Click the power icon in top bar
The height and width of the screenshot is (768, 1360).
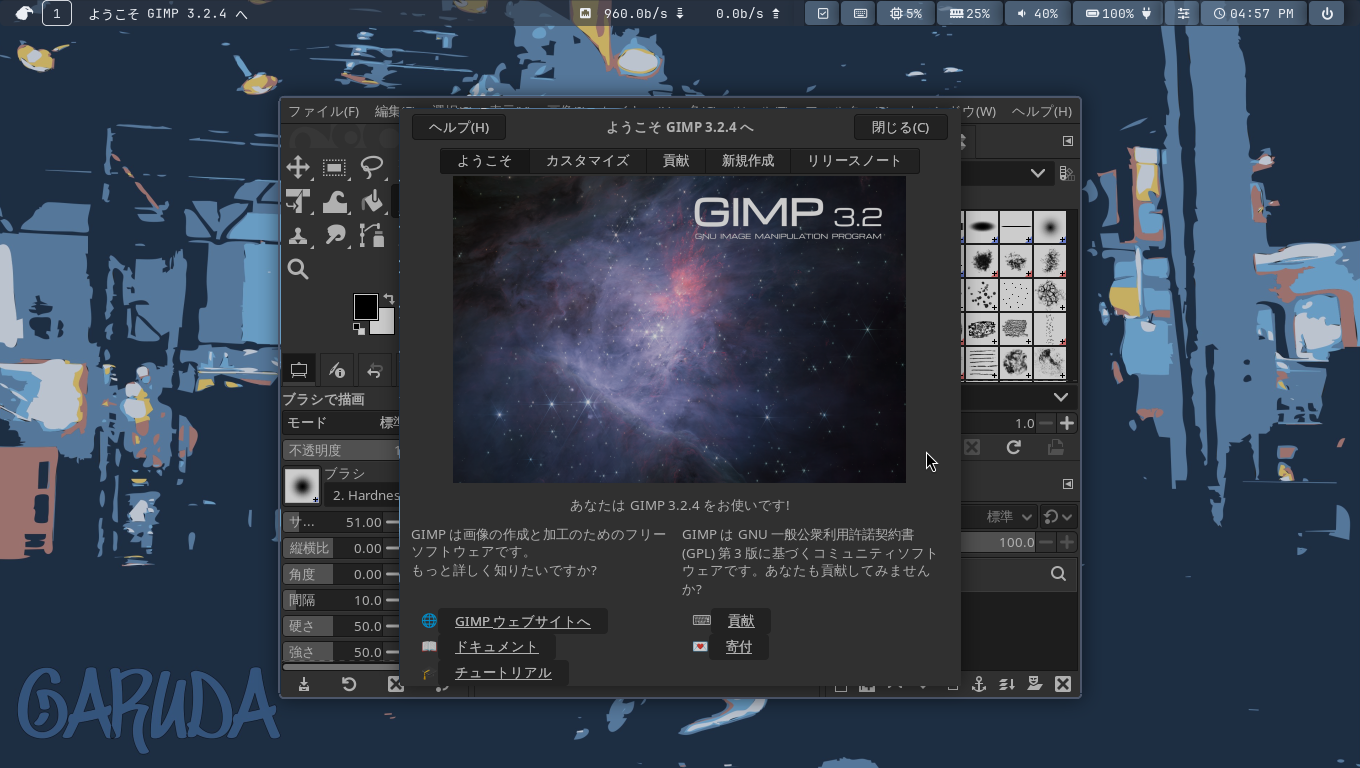coord(1327,13)
